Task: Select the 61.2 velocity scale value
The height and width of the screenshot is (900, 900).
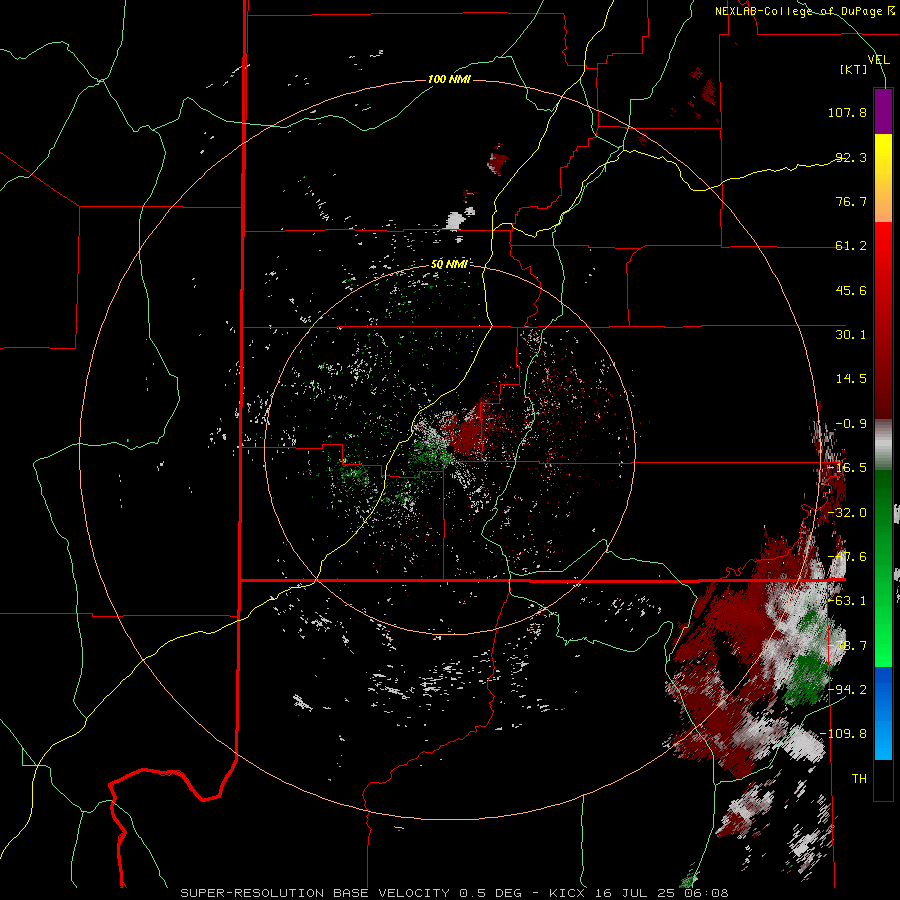Action: point(851,246)
